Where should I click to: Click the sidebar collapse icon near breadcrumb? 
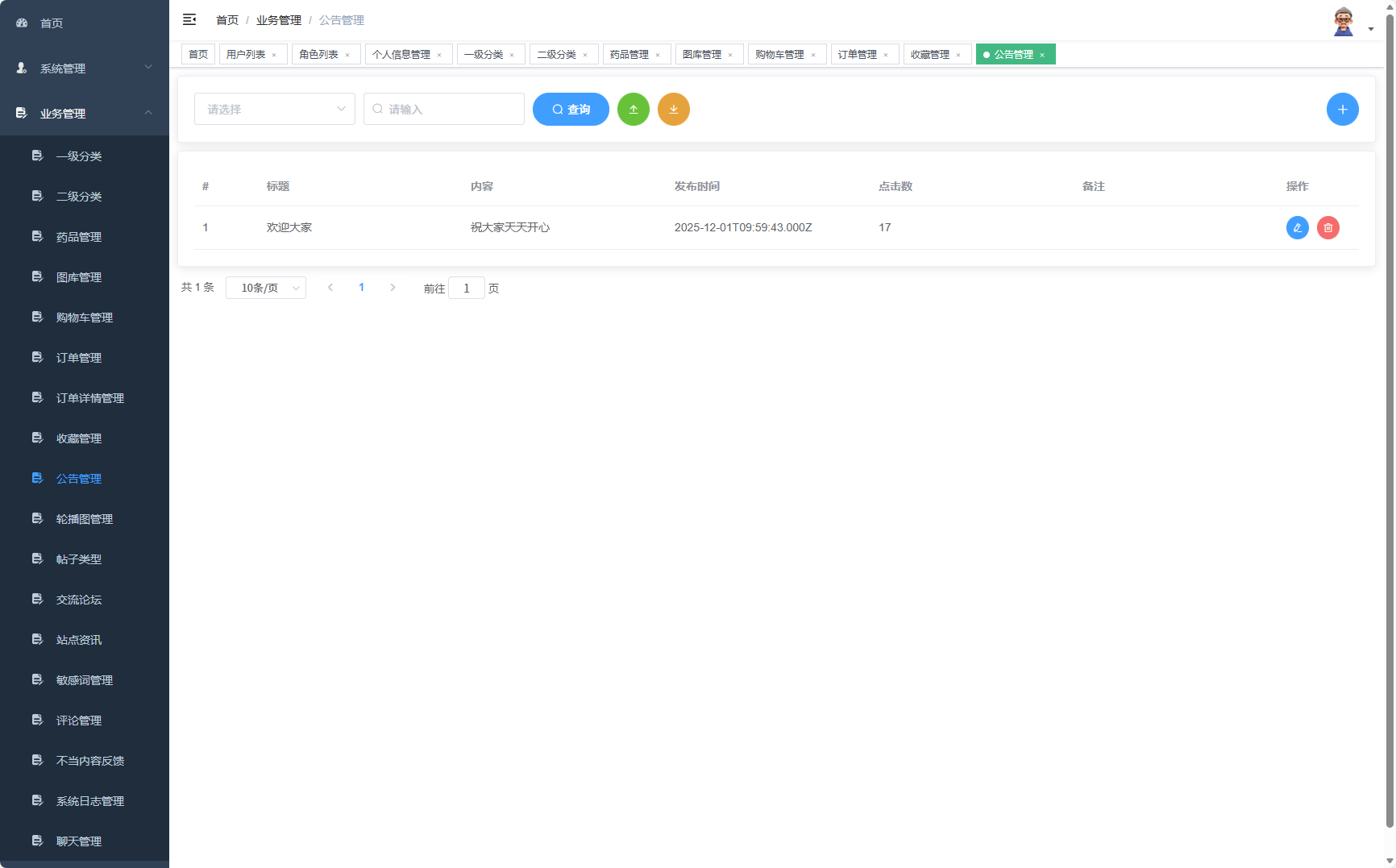click(x=189, y=19)
